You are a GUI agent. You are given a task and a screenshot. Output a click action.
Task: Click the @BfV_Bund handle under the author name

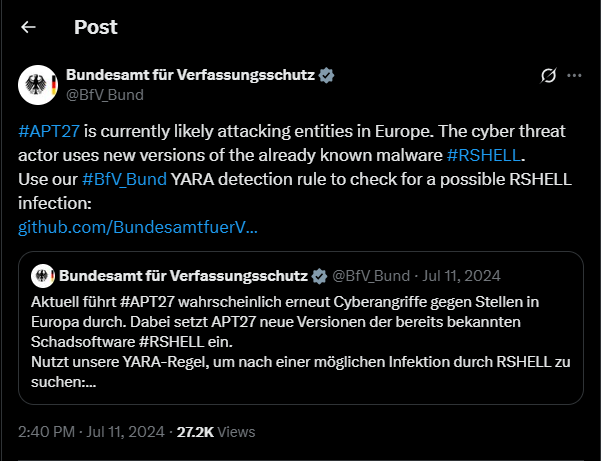coord(105,95)
